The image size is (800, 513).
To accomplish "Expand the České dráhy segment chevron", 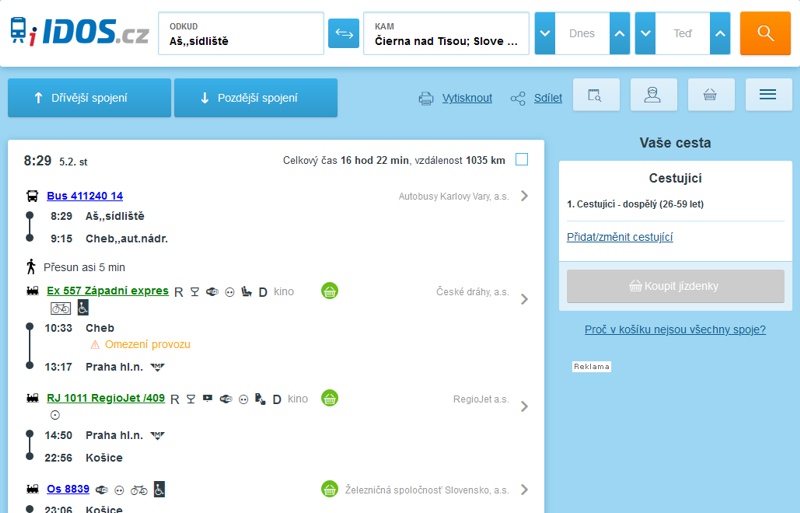I will [x=524, y=299].
